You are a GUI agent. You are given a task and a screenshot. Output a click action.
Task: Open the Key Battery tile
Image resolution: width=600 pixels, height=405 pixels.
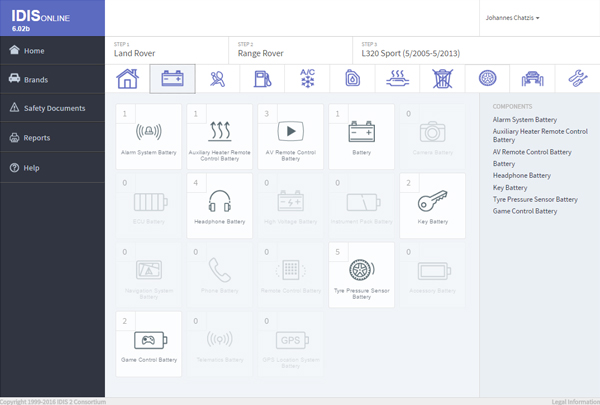coord(432,206)
